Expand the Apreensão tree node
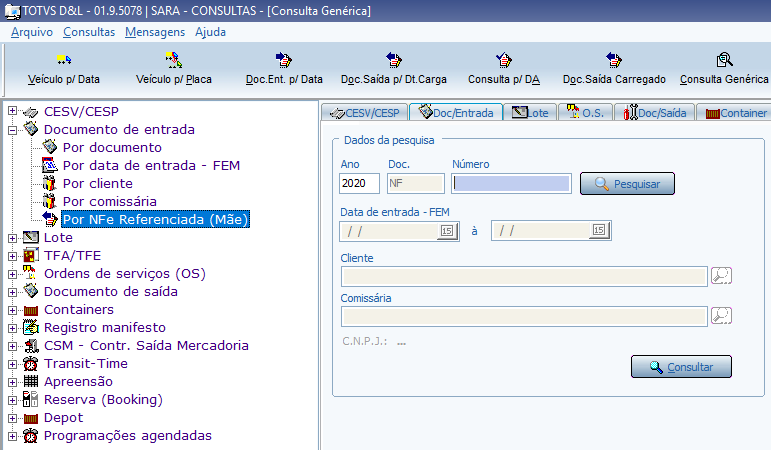 point(12,382)
